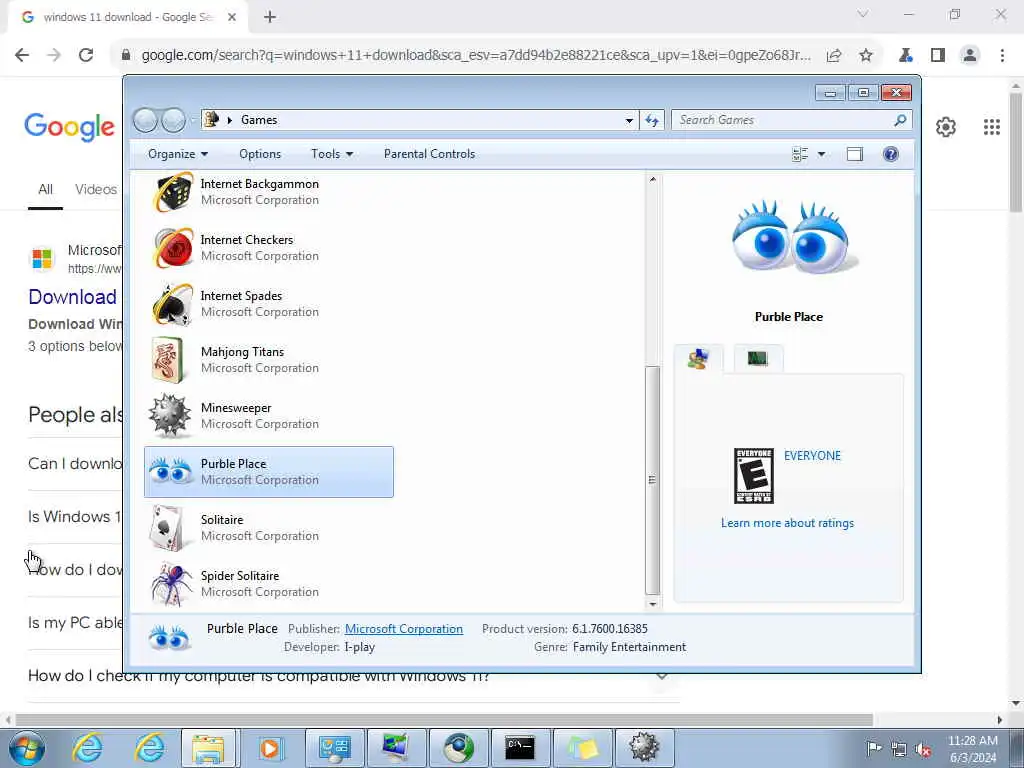
Task: Switch to the performance tab in preview pane
Action: [758, 359]
